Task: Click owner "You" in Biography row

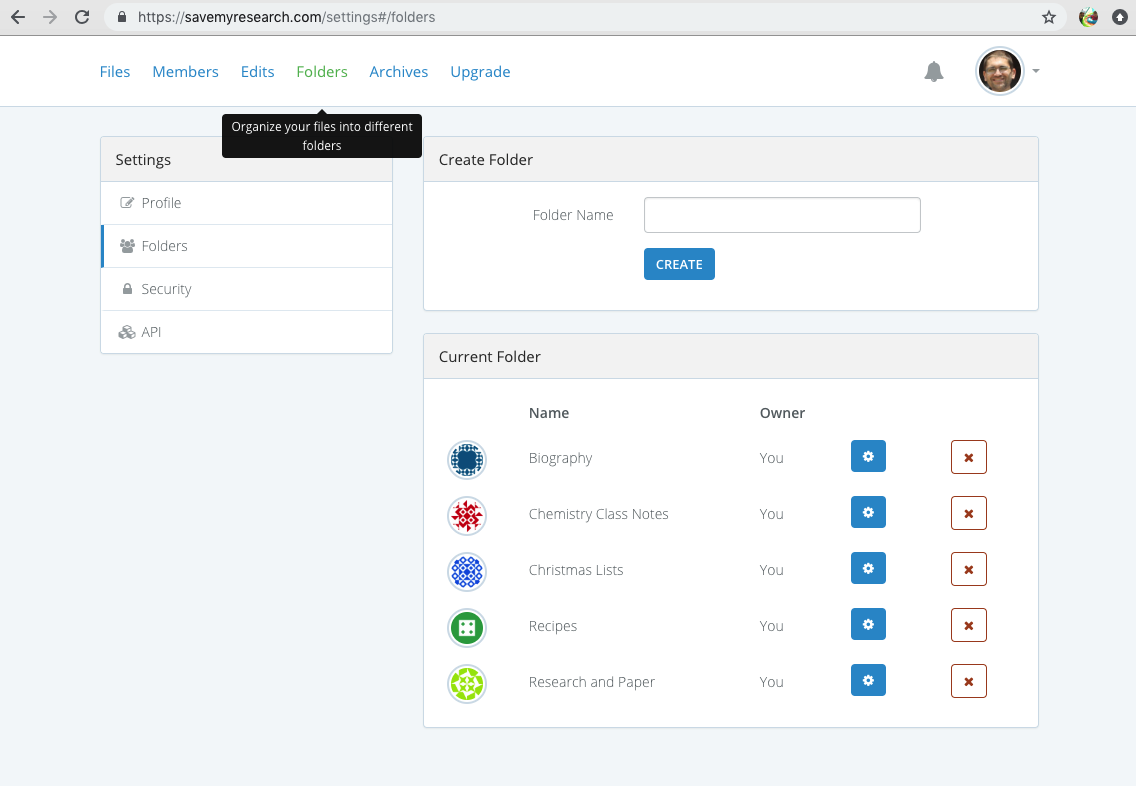Action: [x=772, y=458]
